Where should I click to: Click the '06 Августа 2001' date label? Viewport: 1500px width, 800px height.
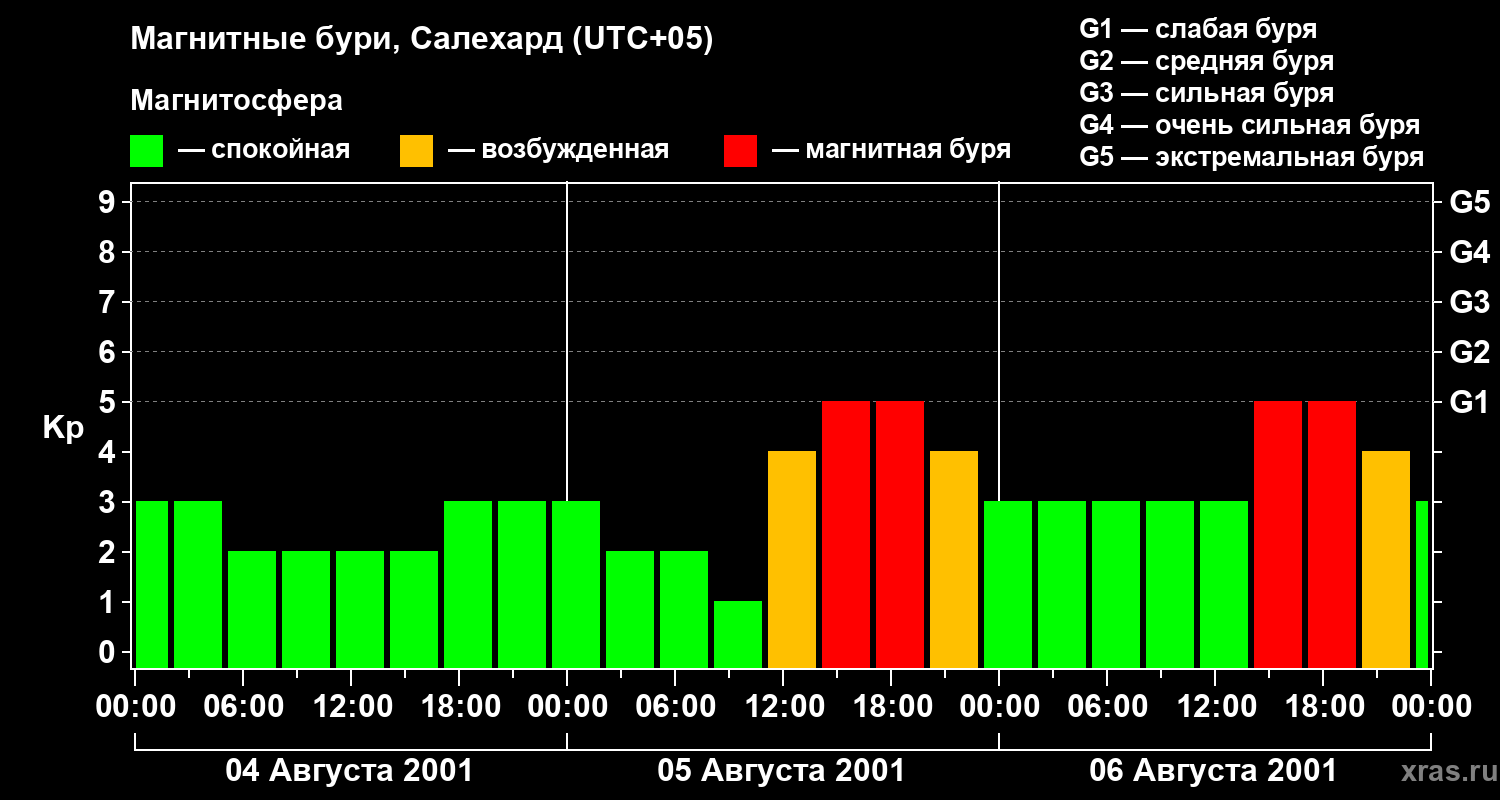[x=1213, y=771]
